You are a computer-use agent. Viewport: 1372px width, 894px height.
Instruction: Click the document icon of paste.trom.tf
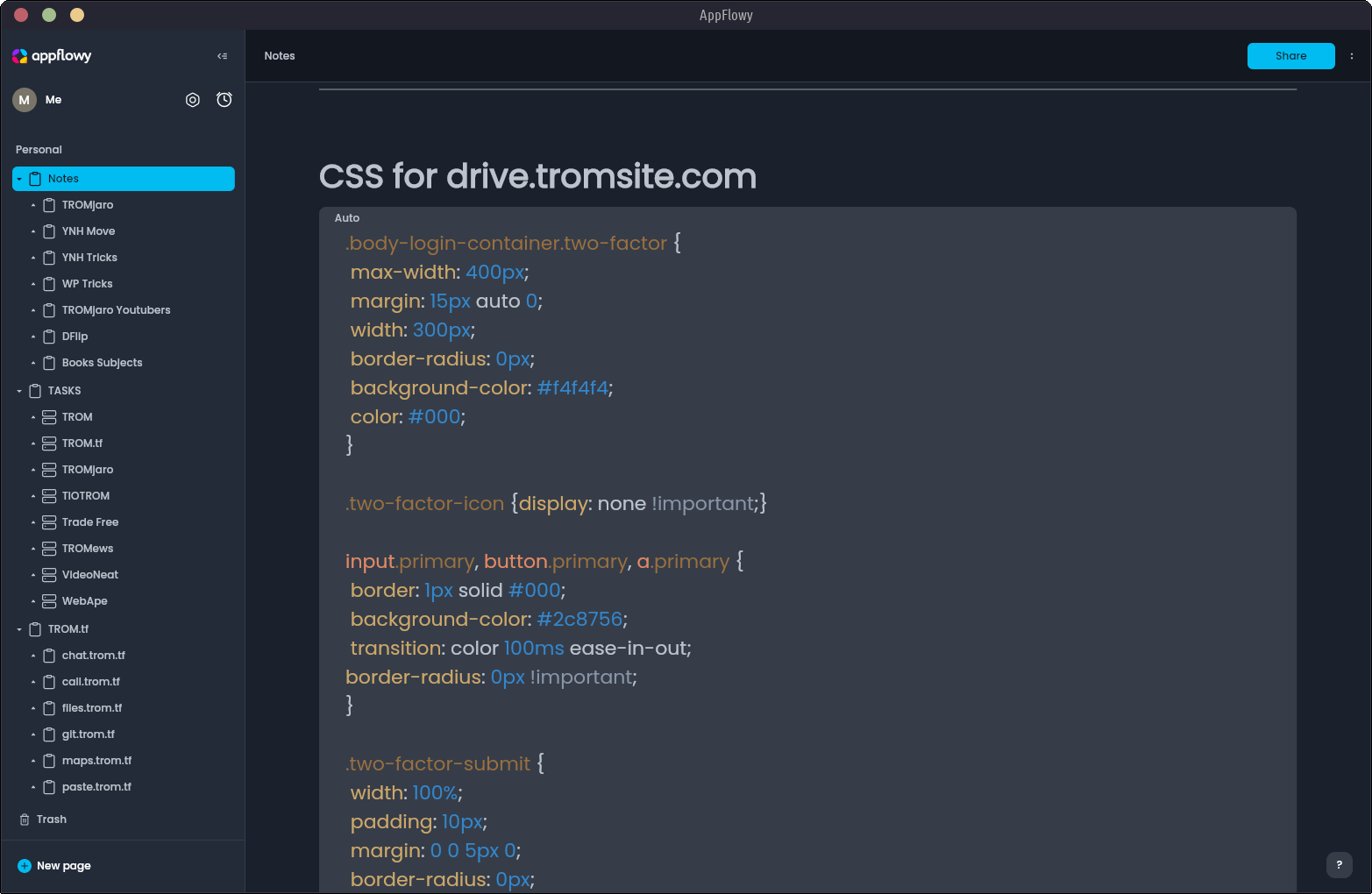[49, 787]
